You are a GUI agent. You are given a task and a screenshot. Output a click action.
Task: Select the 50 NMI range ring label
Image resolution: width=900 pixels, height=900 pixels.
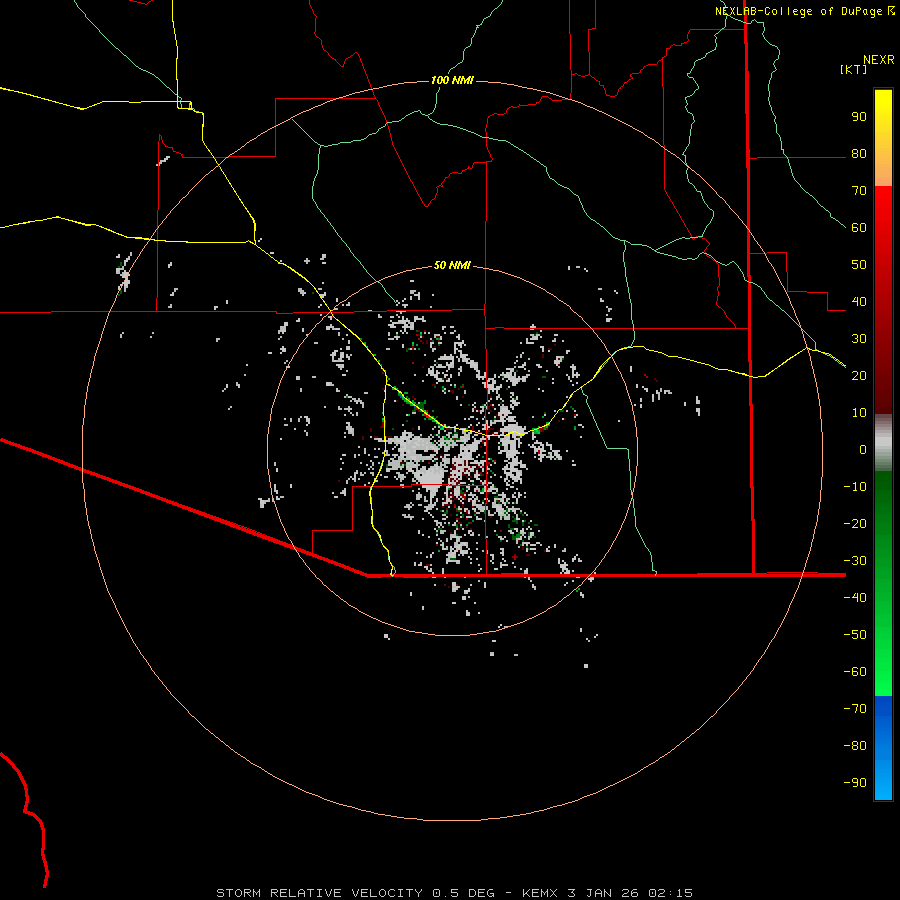point(452,265)
